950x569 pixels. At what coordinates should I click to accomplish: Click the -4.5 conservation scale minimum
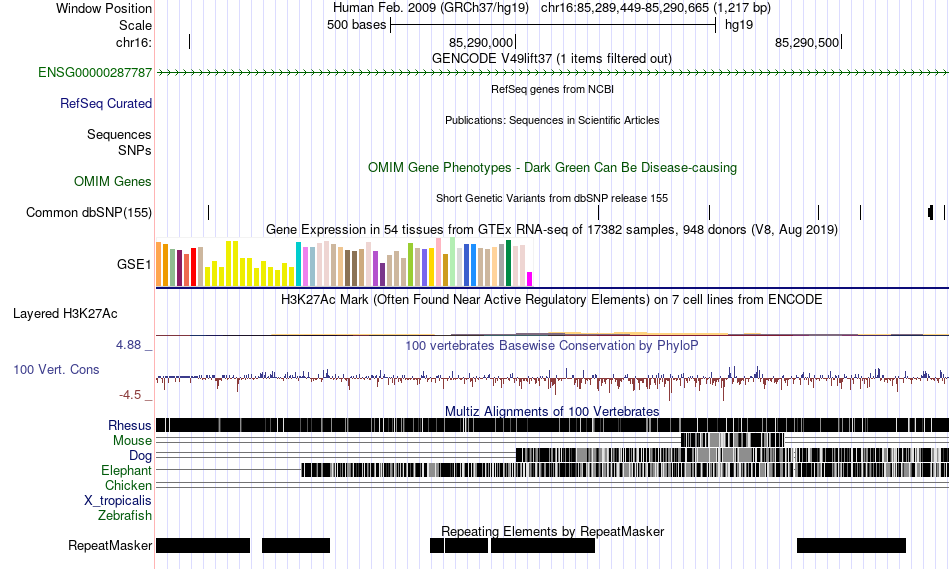[130, 395]
